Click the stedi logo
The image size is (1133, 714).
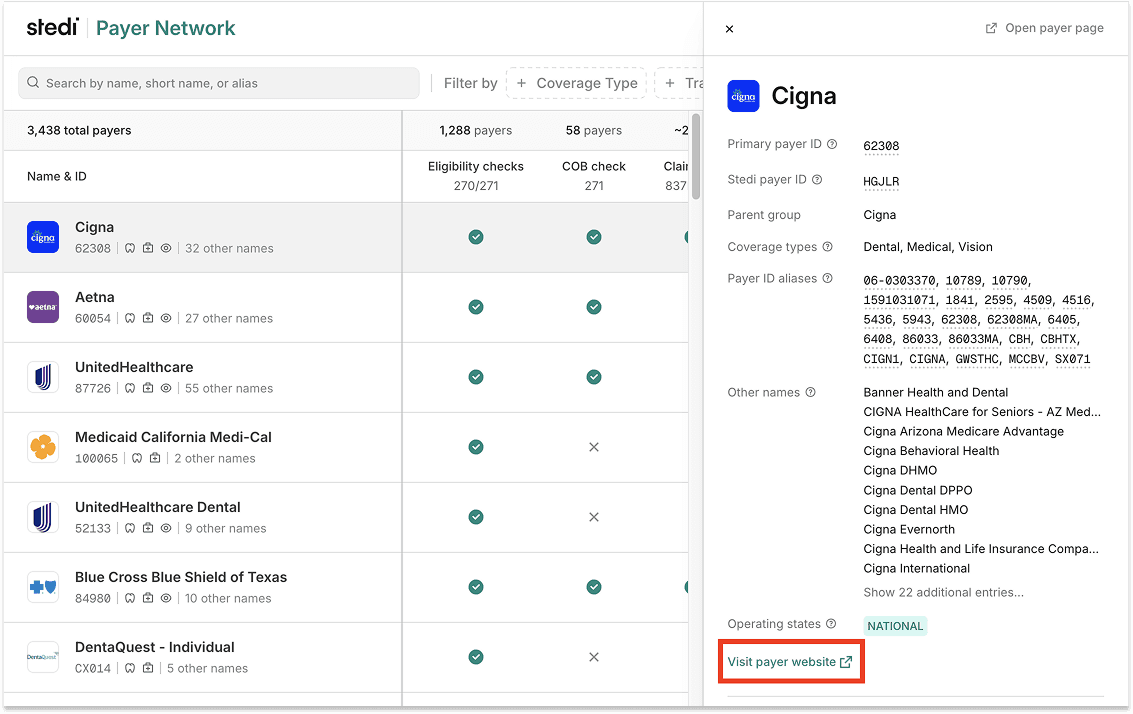53,27
